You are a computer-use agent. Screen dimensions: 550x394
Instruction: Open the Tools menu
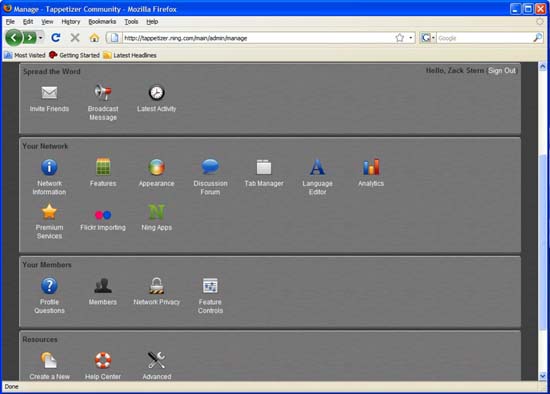pos(131,22)
